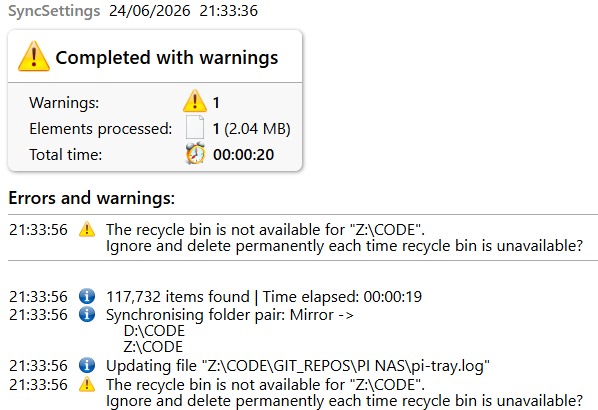This screenshot has width=598, height=410.
Task: Click the warning triangle next to Warnings count
Action: pos(195,101)
